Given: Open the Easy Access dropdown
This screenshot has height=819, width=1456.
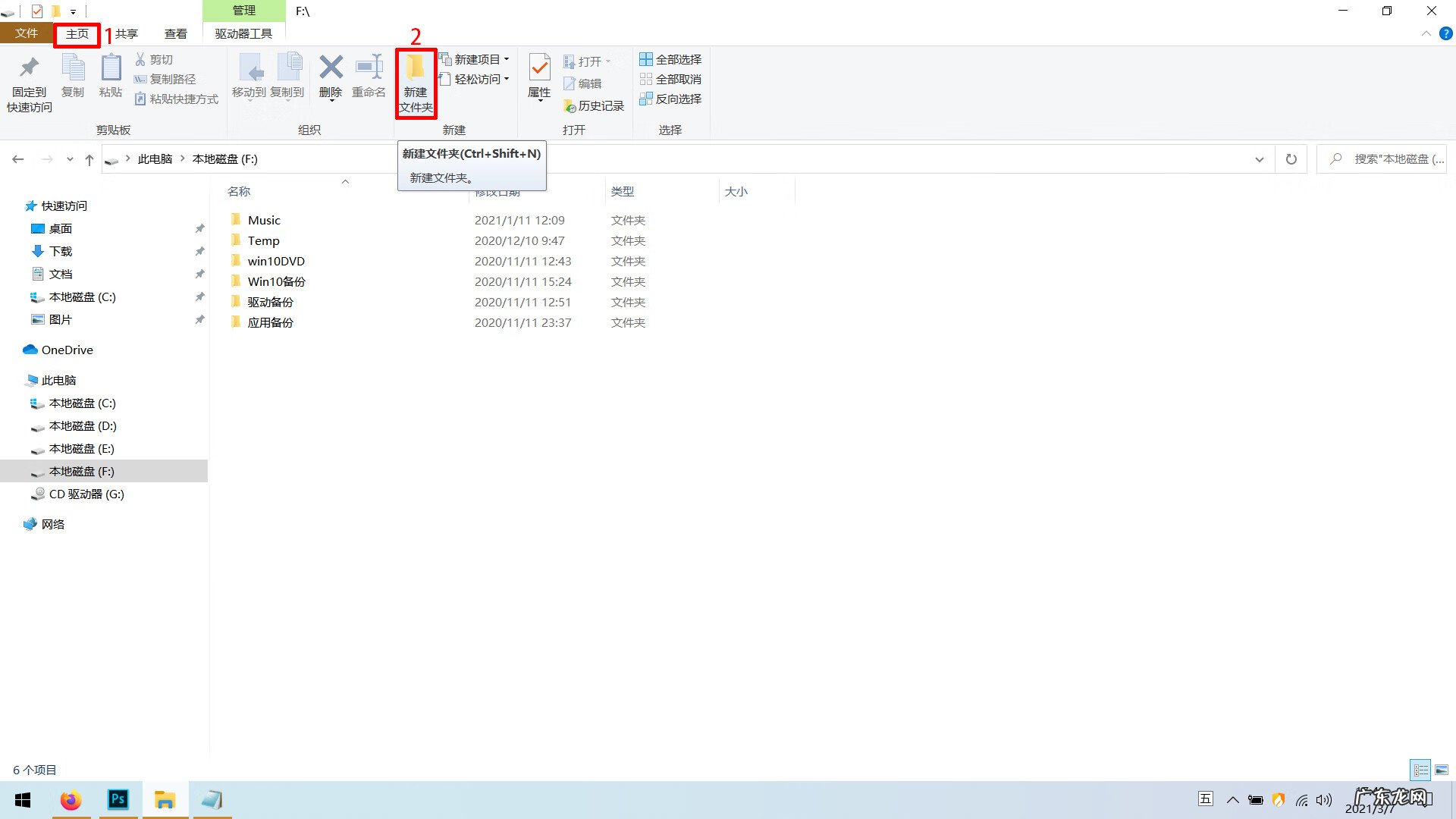Looking at the screenshot, I should click(x=475, y=79).
